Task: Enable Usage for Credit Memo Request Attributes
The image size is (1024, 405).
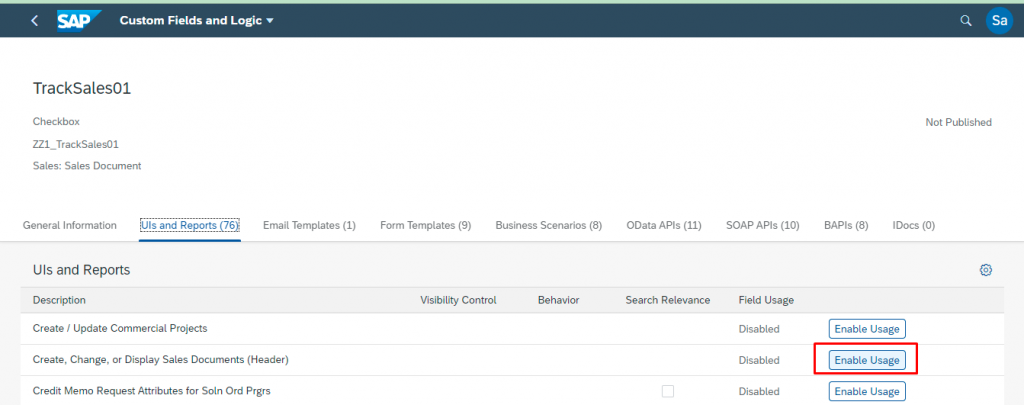Action: (x=867, y=391)
